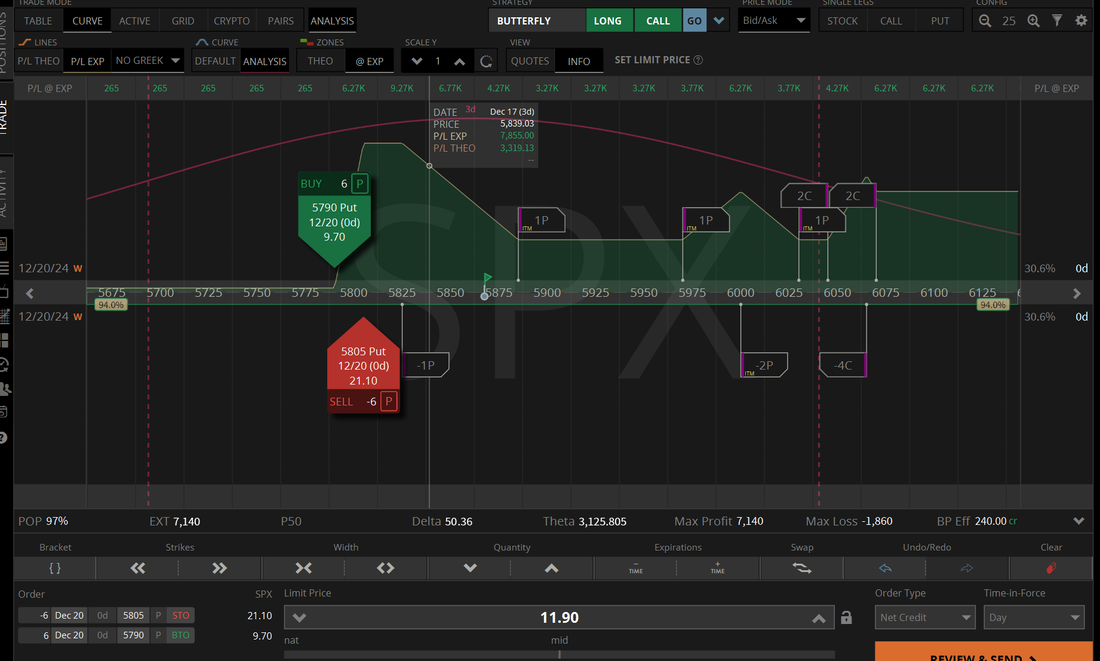This screenshot has height=661, width=1100.
Task: Expand the strategy options chevron beside GO
Action: click(x=718, y=21)
